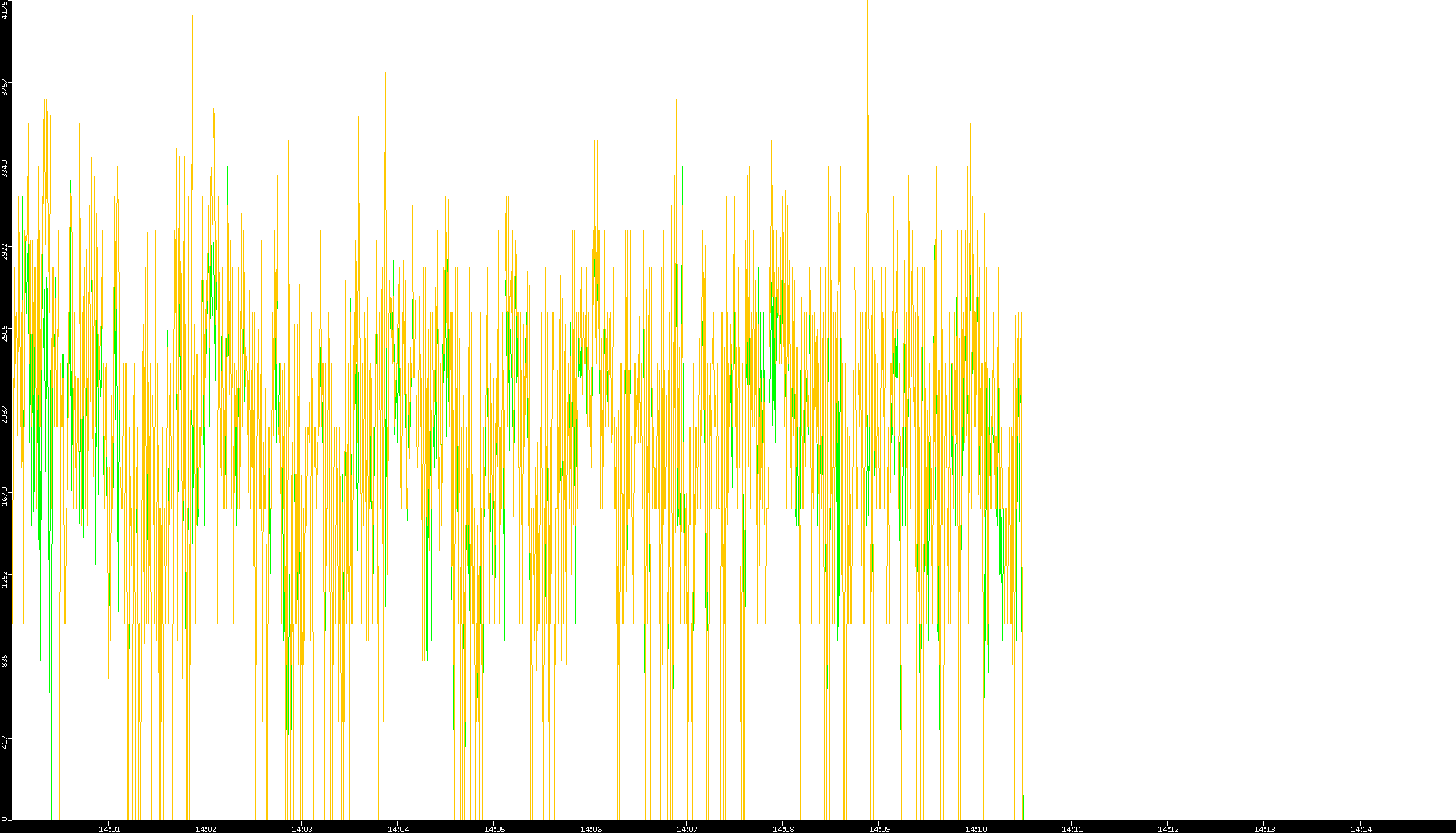Click the 1252 y-axis label
Image resolution: width=1456 pixels, height=833 pixels.
pos(6,579)
